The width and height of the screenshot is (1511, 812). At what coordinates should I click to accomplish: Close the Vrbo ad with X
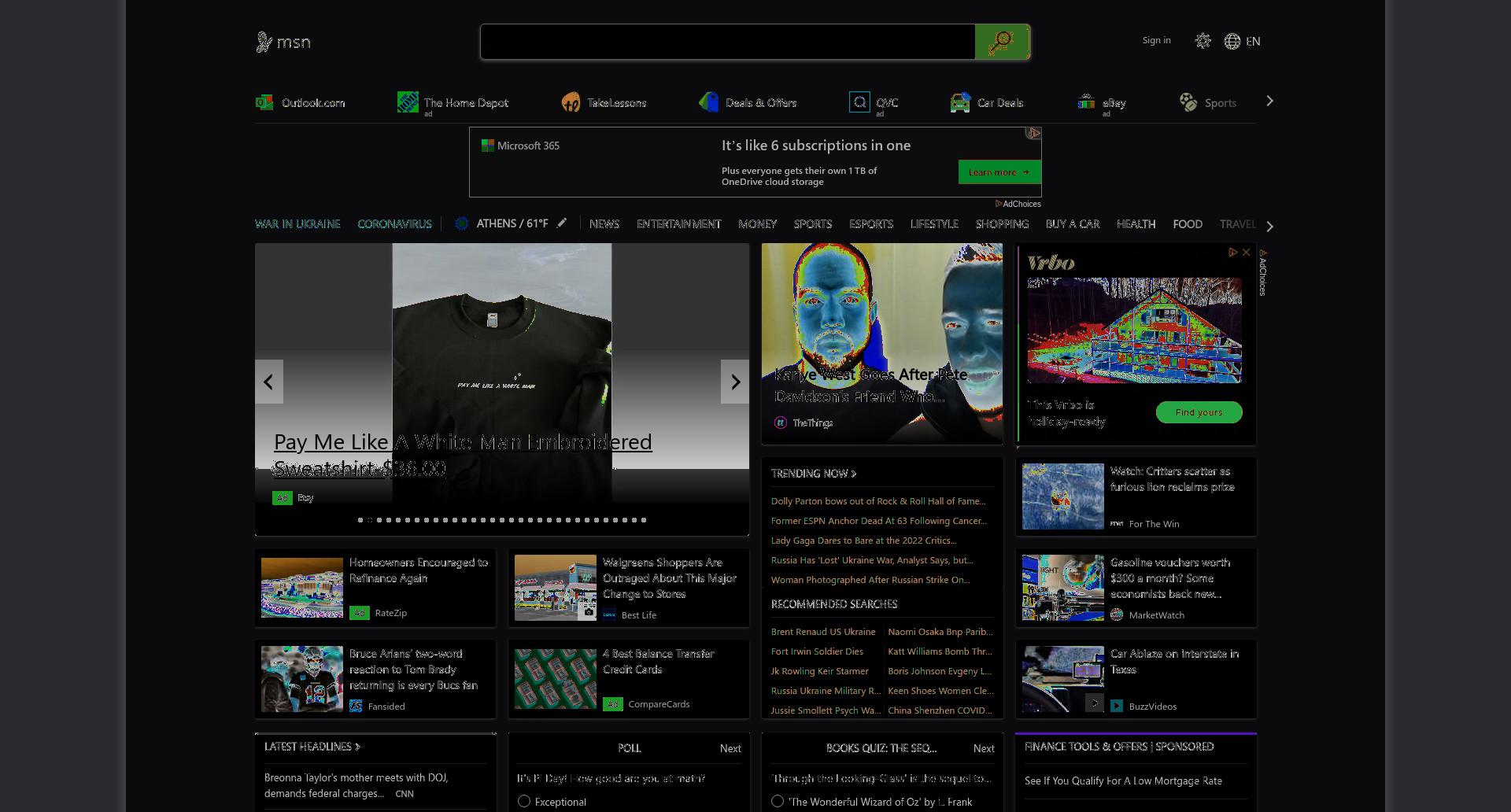(1246, 252)
